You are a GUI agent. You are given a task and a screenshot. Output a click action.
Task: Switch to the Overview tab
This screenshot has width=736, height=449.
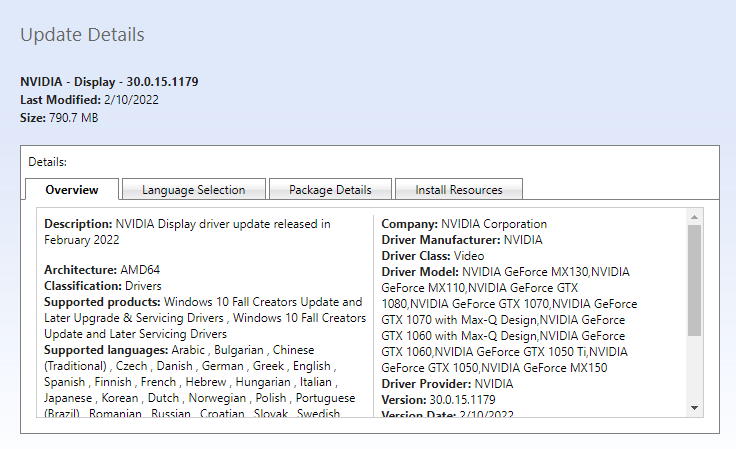click(x=72, y=190)
